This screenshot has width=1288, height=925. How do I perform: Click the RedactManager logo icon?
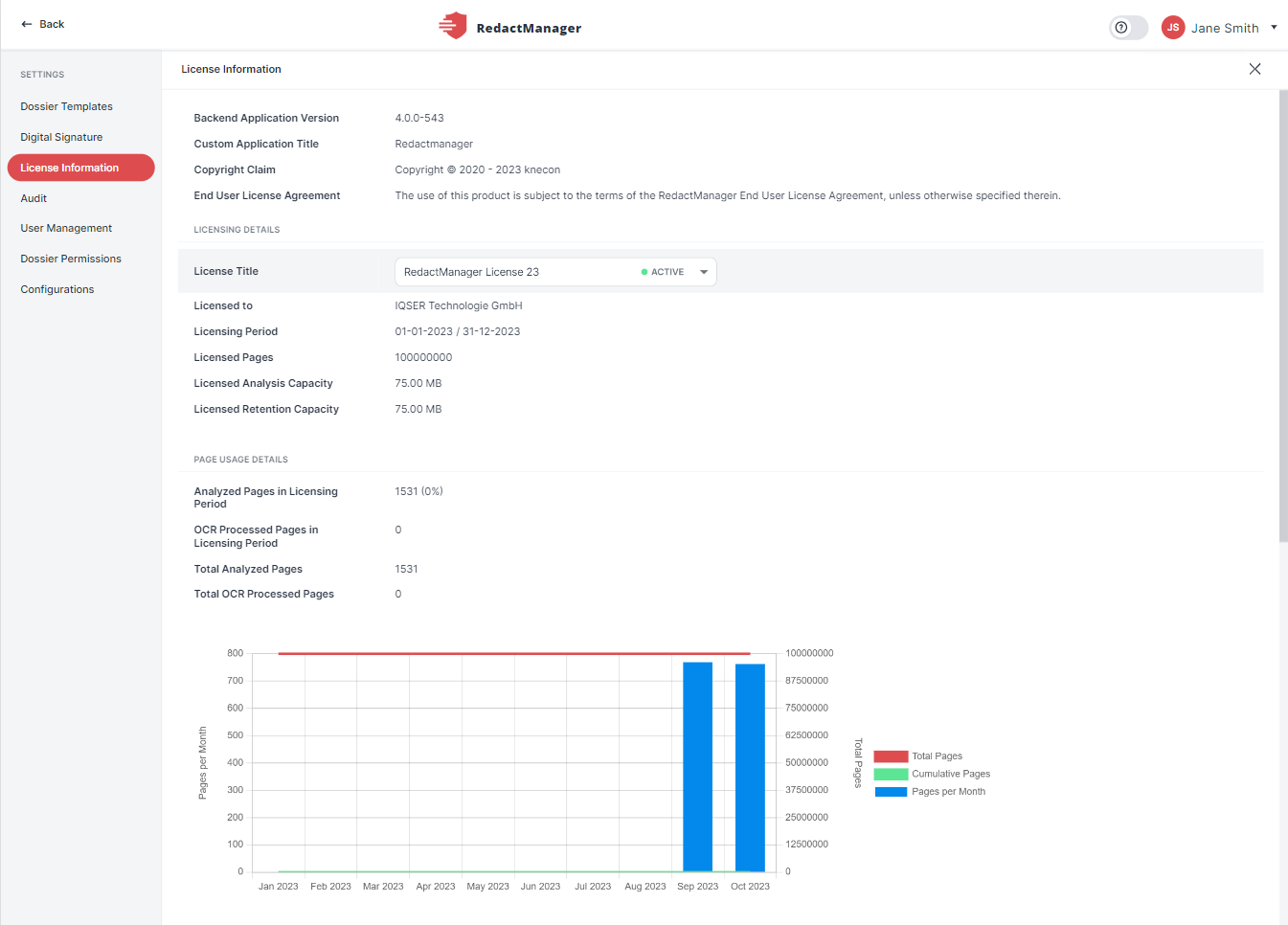[453, 26]
